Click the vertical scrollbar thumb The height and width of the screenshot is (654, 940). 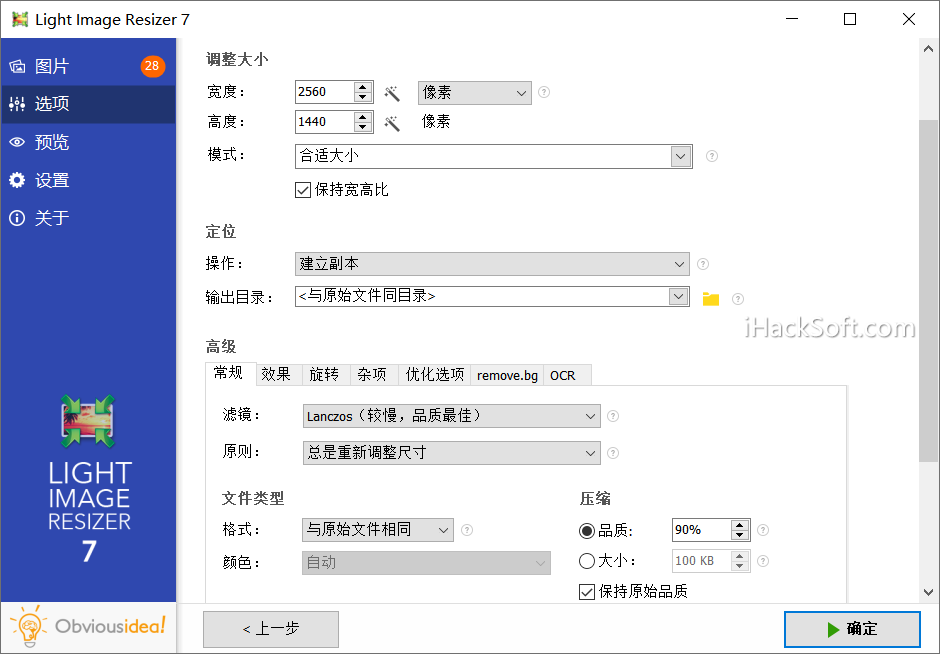click(x=928, y=291)
